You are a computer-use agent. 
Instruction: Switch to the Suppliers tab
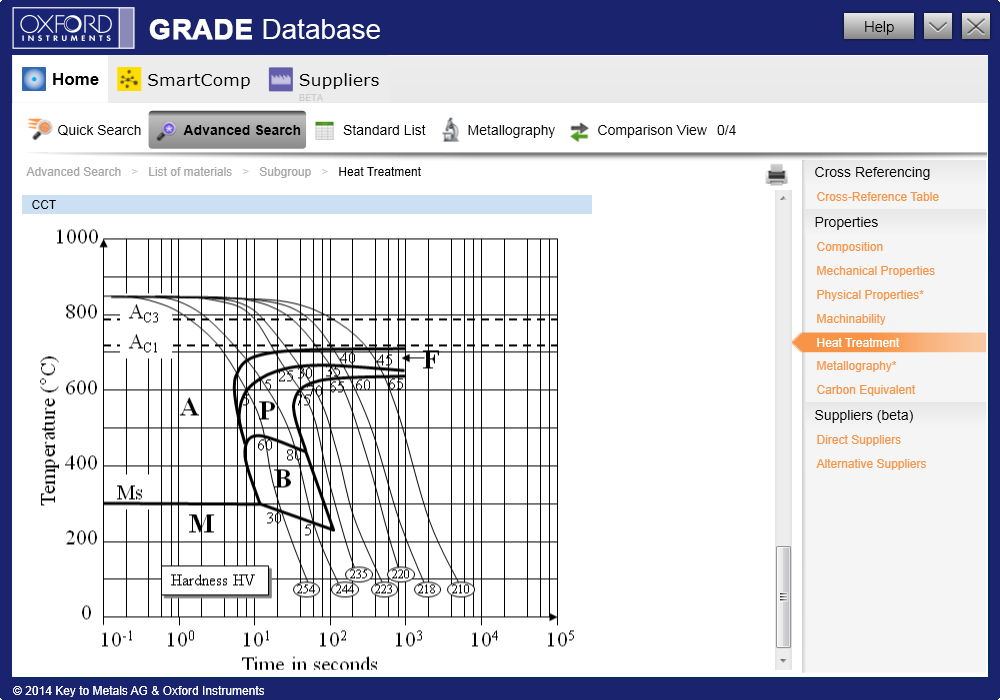(324, 80)
